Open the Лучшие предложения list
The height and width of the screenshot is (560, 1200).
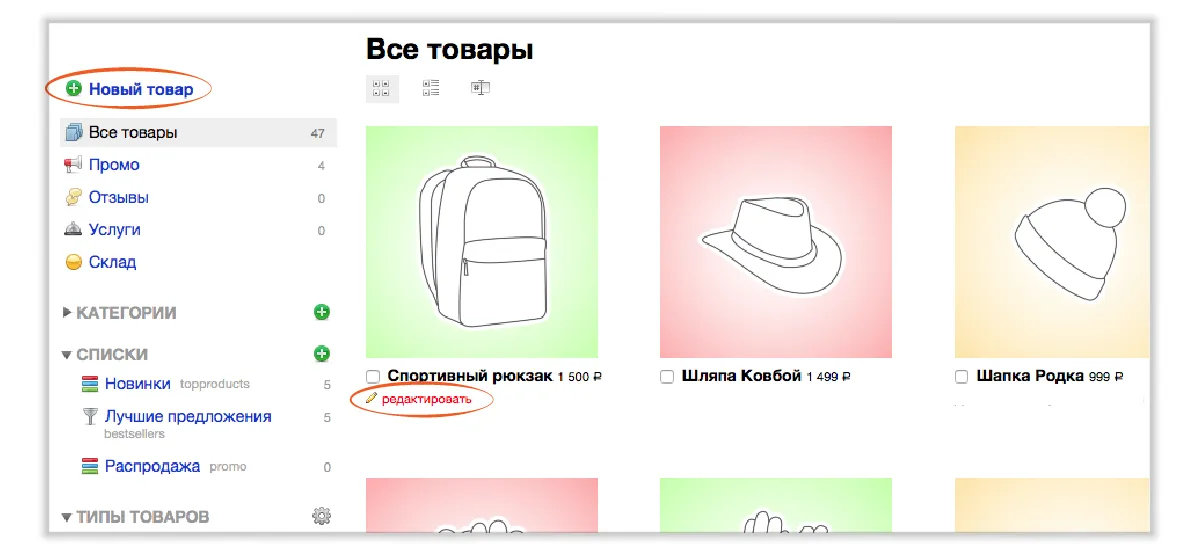188,416
